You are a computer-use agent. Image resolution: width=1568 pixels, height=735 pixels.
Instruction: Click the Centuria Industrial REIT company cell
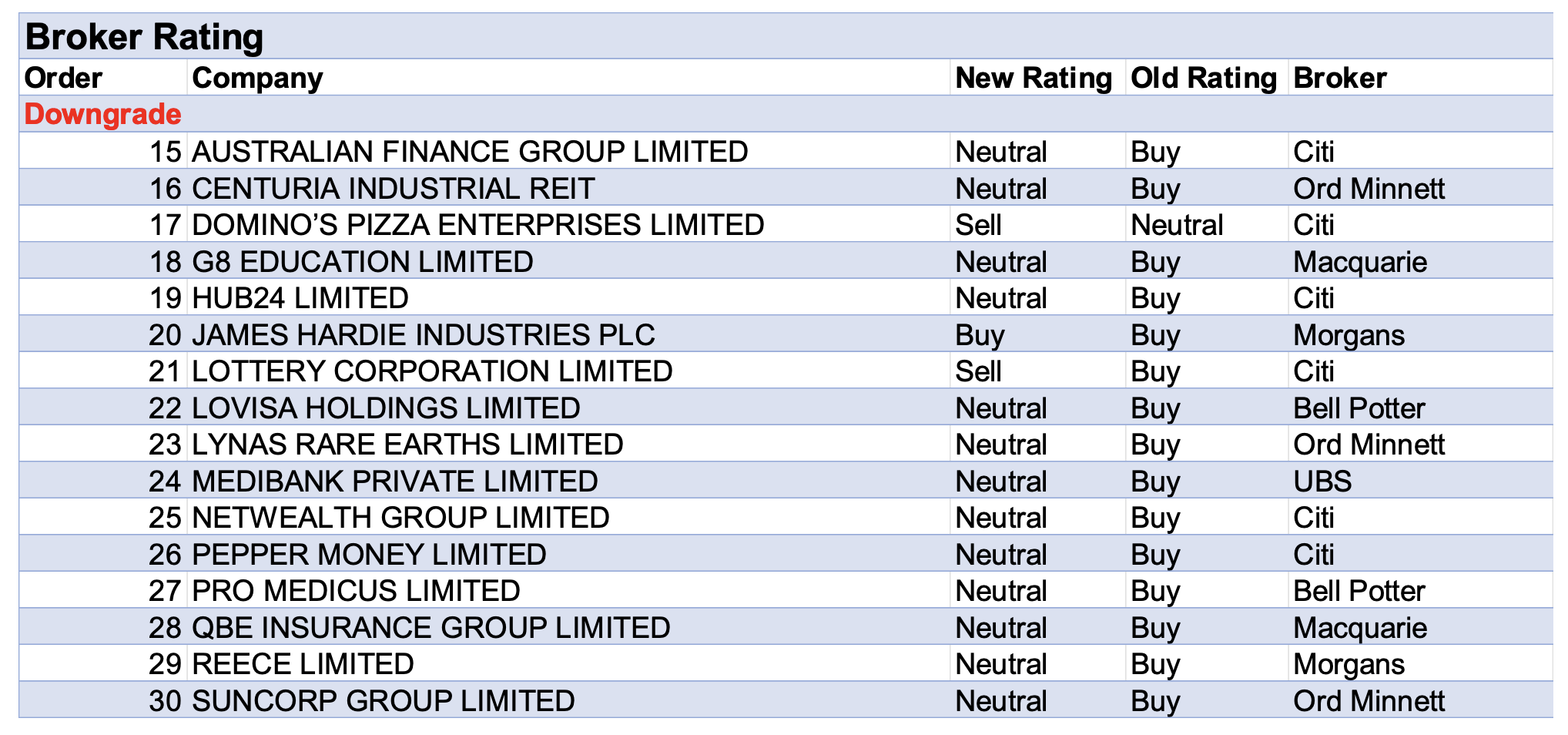[x=393, y=189]
